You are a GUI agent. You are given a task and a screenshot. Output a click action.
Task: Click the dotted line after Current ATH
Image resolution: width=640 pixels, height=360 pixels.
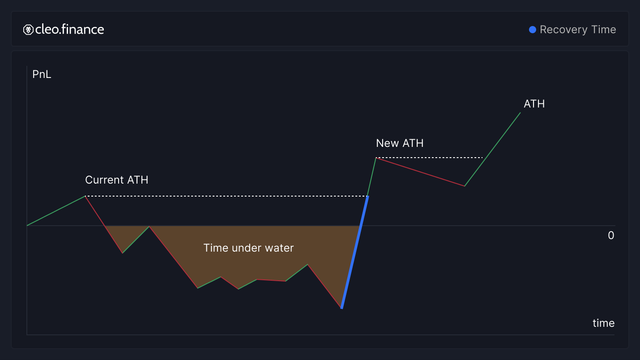pyautogui.click(x=227, y=196)
